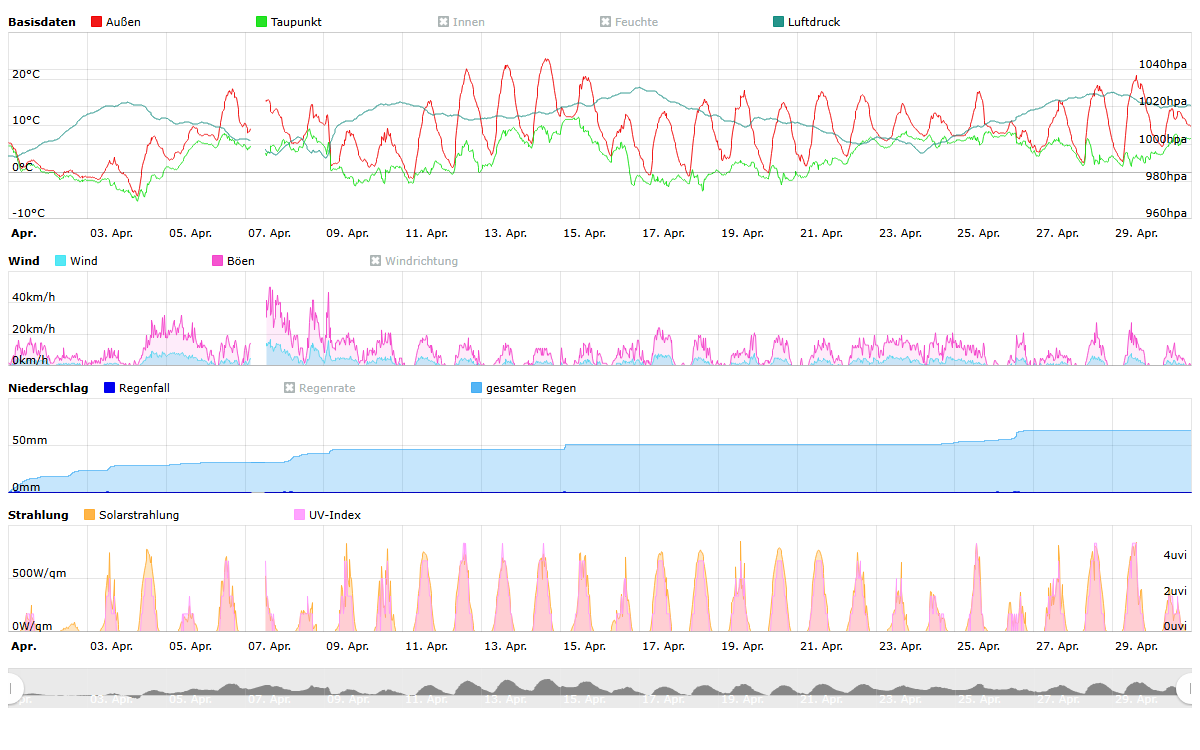Click the Basisdaten chart section title
The image size is (1200, 750).
click(42, 22)
